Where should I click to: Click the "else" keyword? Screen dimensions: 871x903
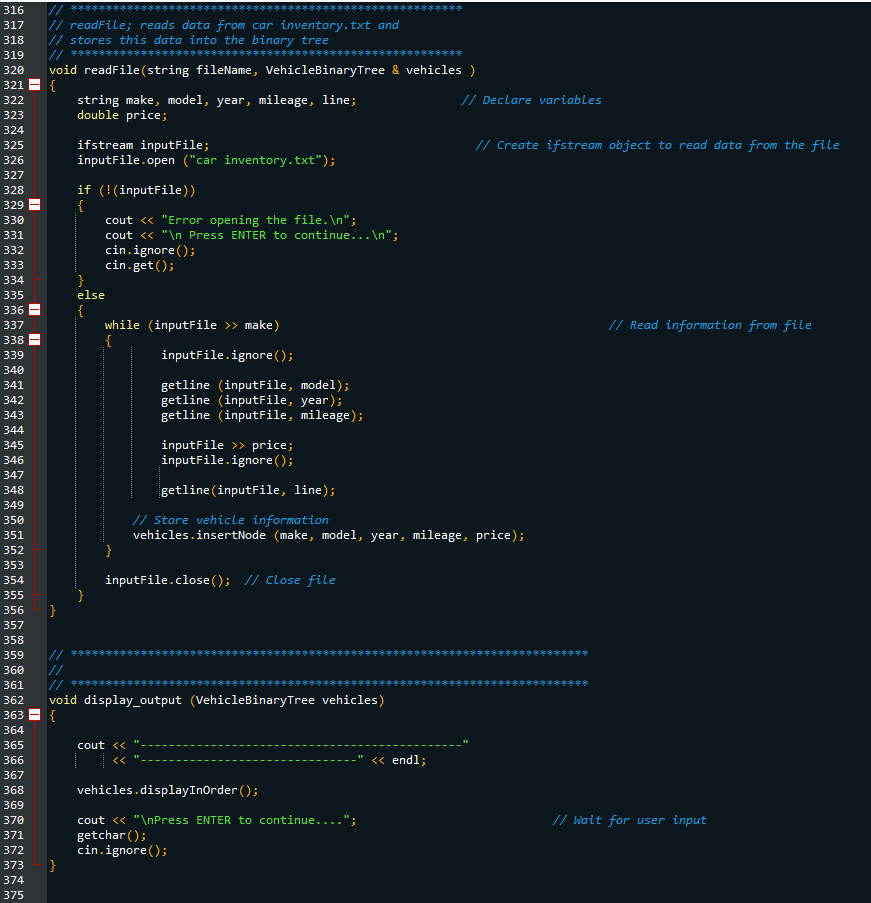[91, 295]
